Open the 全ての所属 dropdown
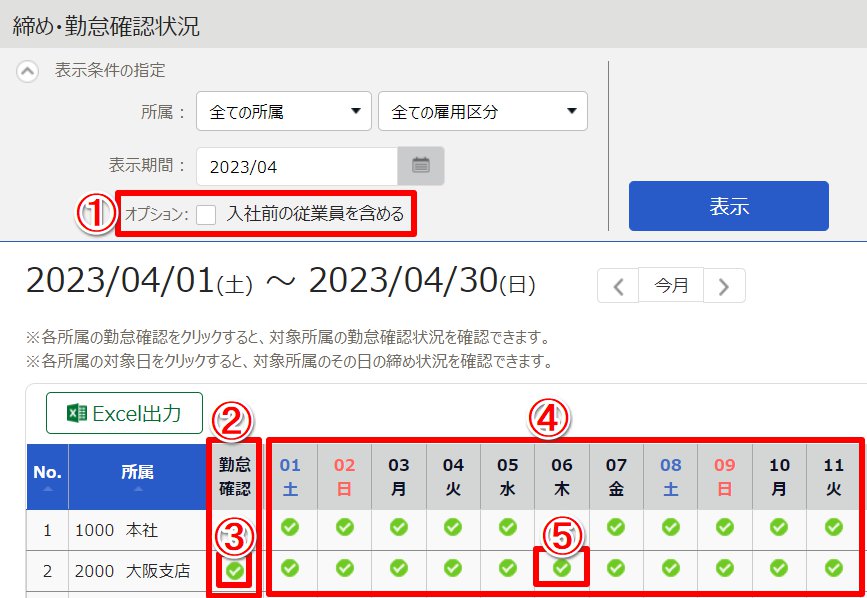This screenshot has height=598, width=867. point(284,111)
